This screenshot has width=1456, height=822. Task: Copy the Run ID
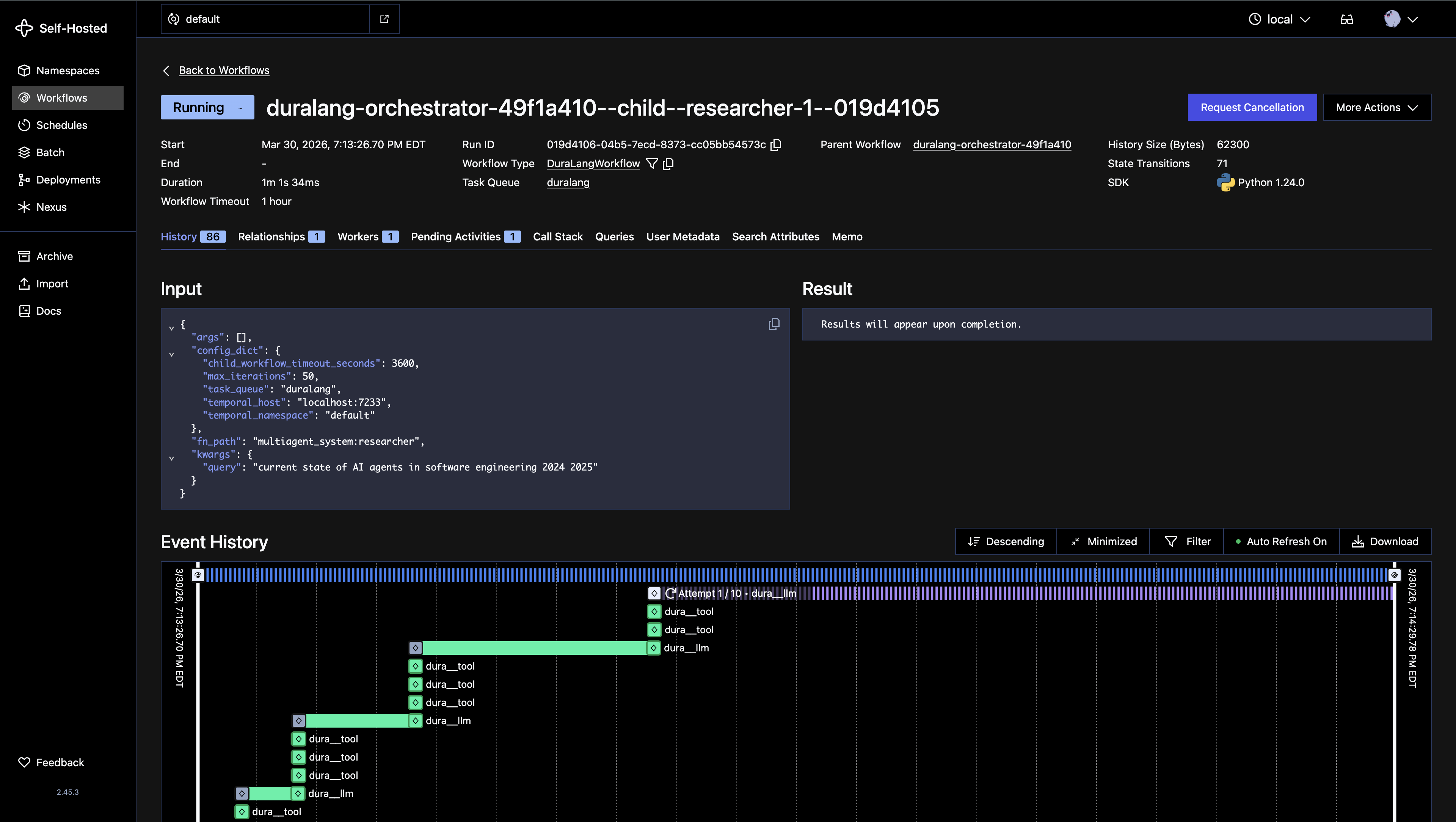point(777,145)
